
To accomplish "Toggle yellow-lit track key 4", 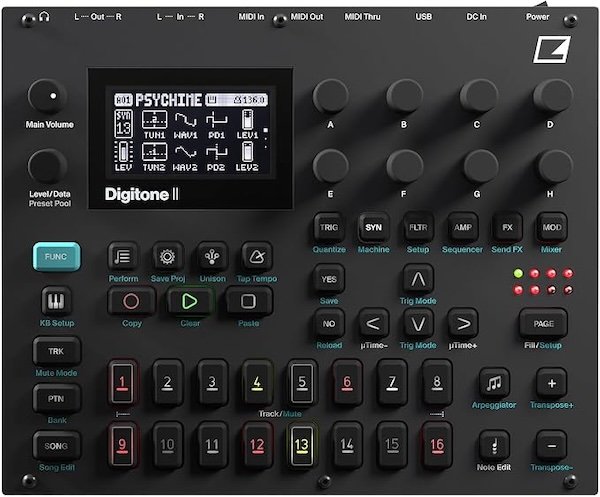I will (x=257, y=383).
